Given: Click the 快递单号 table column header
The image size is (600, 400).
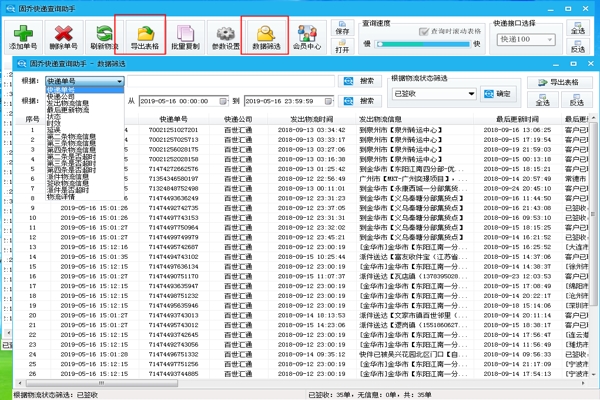Looking at the screenshot, I should point(173,119).
